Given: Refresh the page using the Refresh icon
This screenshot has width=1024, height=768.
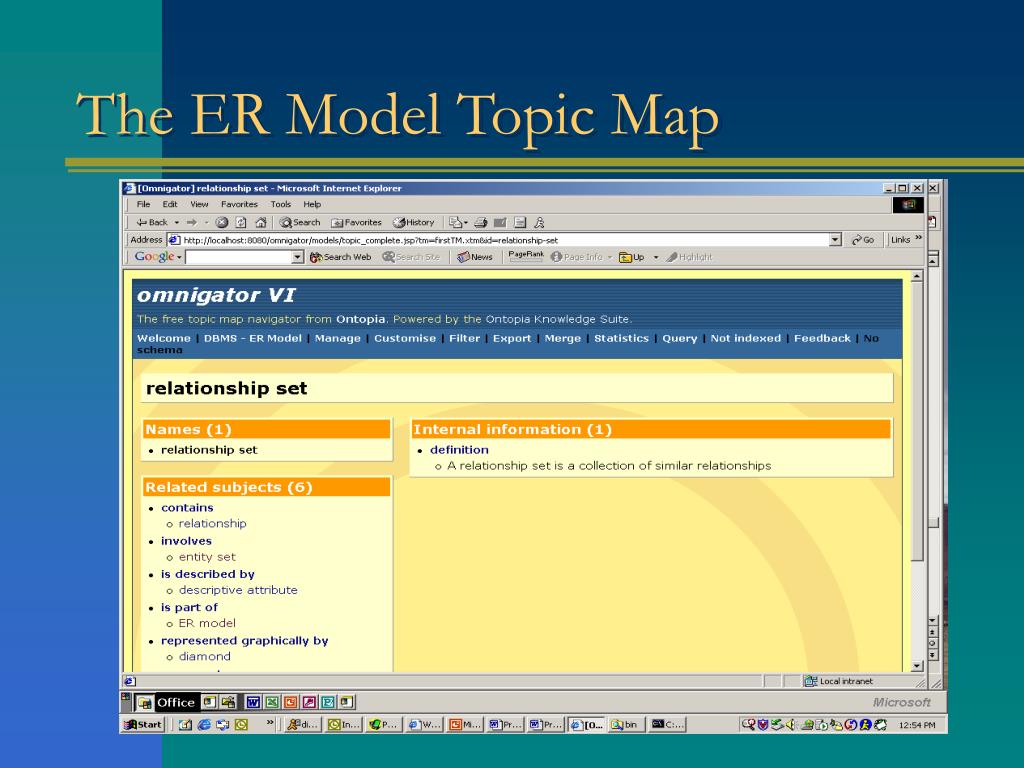Looking at the screenshot, I should click(241, 223).
